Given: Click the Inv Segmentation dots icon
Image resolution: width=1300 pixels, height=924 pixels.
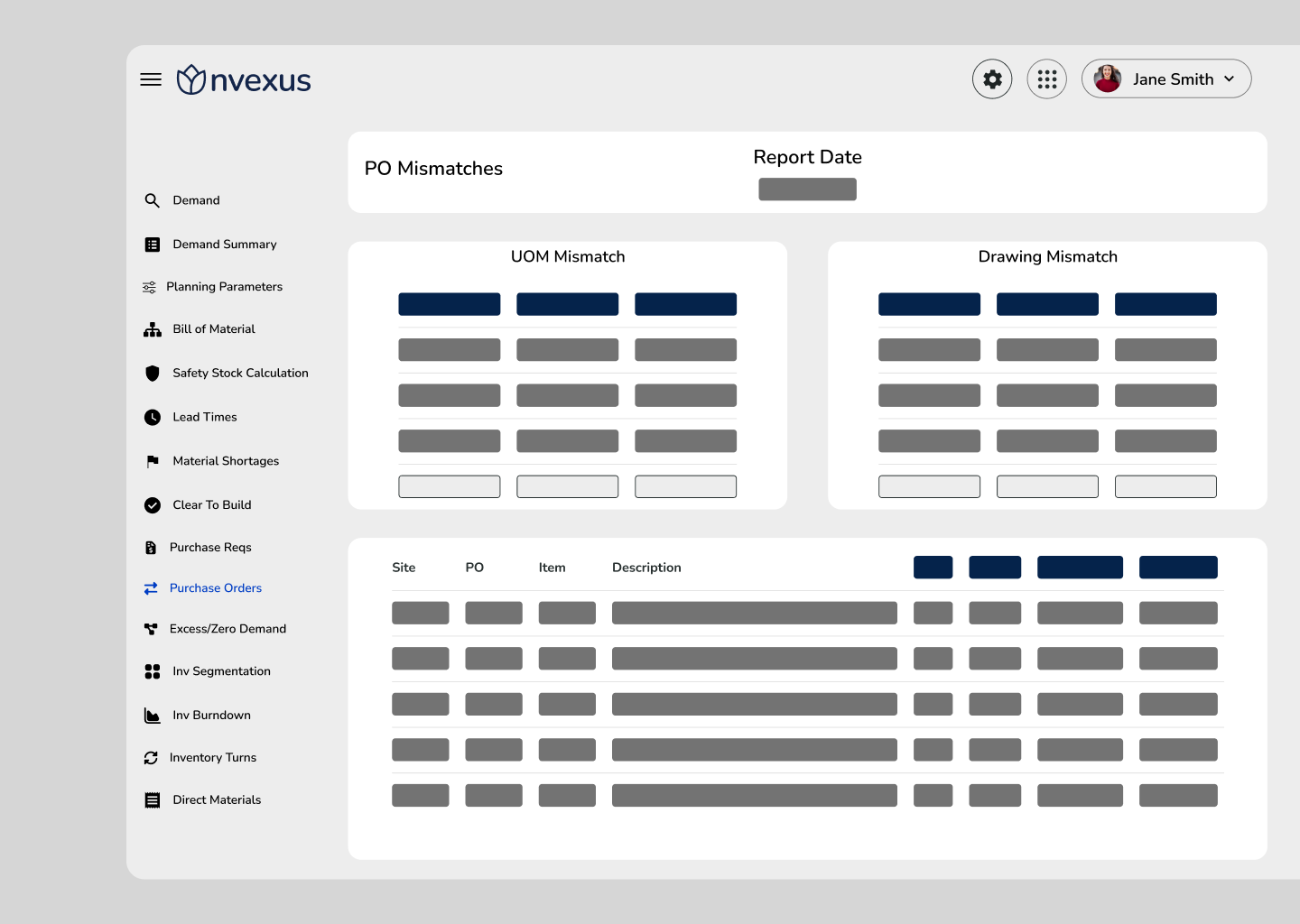Looking at the screenshot, I should [x=153, y=671].
